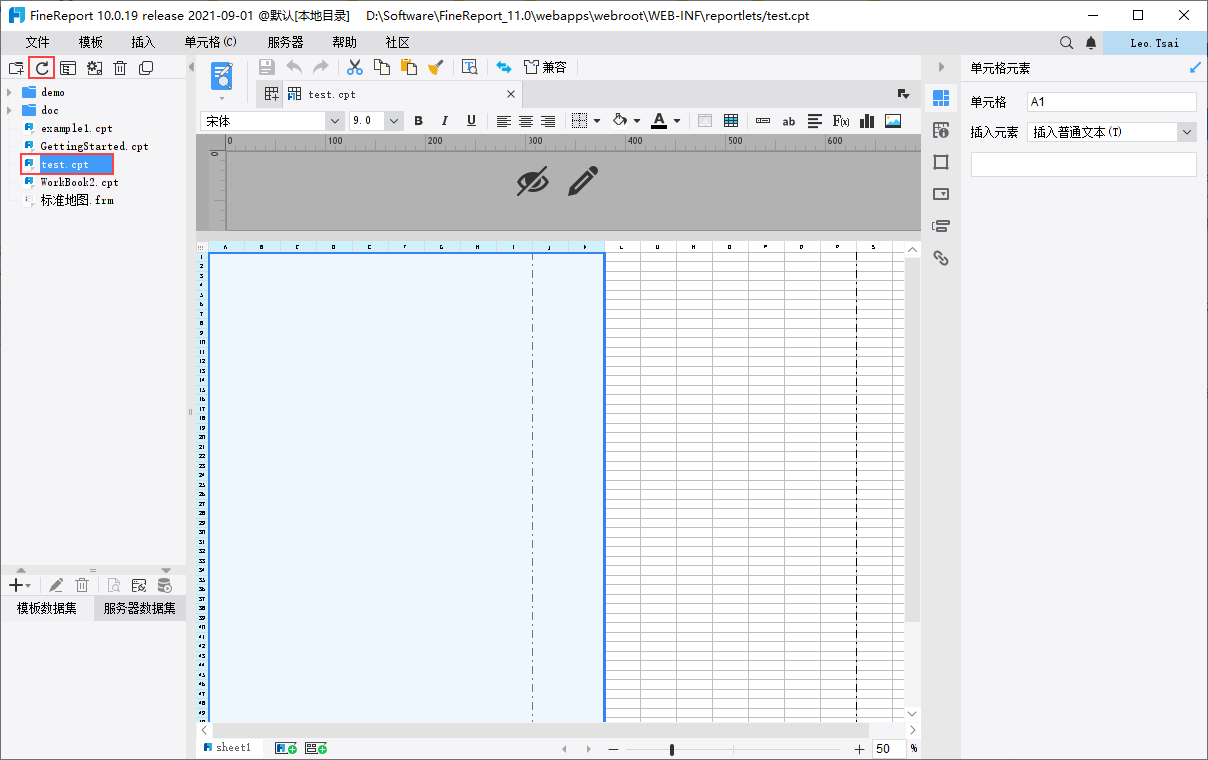Click the notification bell icon

1091,43
